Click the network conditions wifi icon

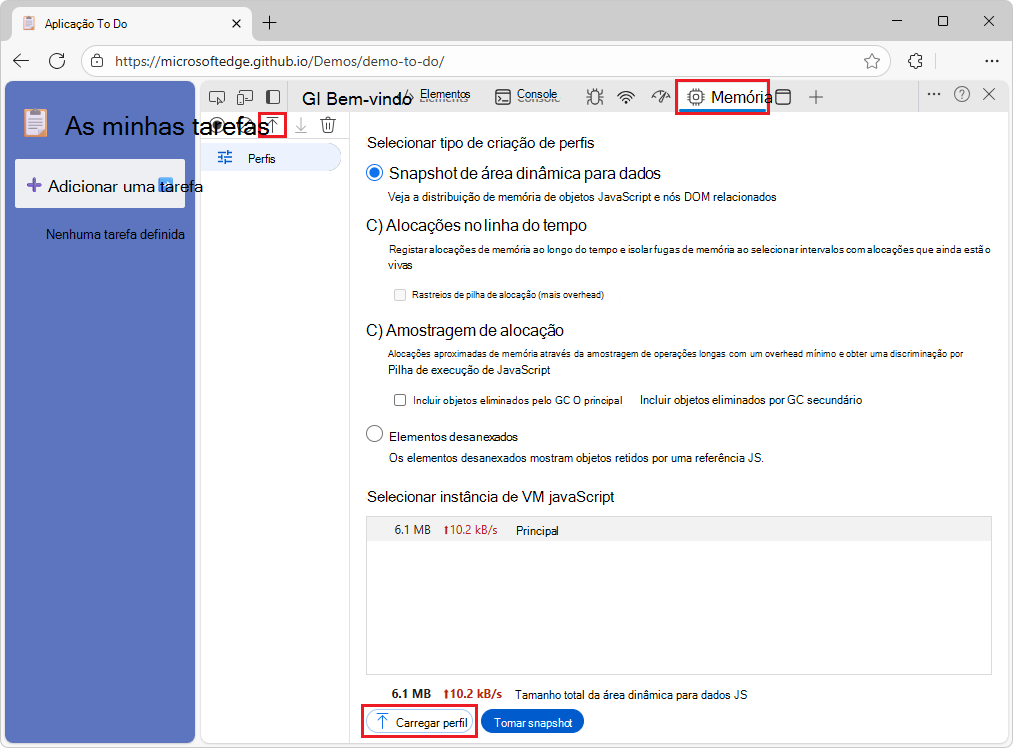tap(627, 96)
